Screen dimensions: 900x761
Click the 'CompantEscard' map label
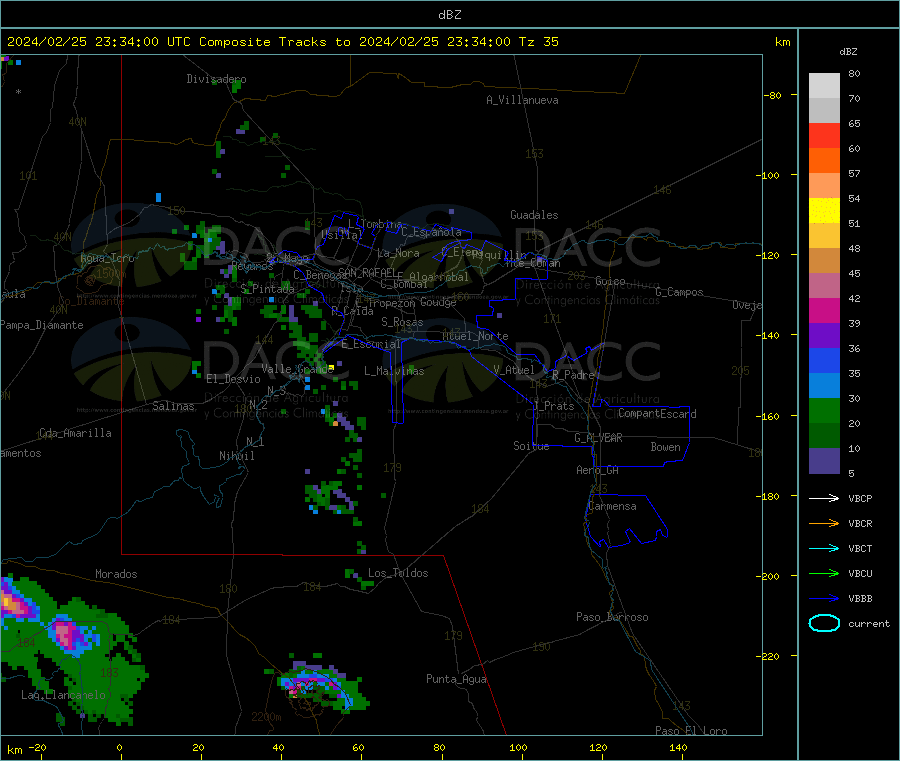(657, 414)
